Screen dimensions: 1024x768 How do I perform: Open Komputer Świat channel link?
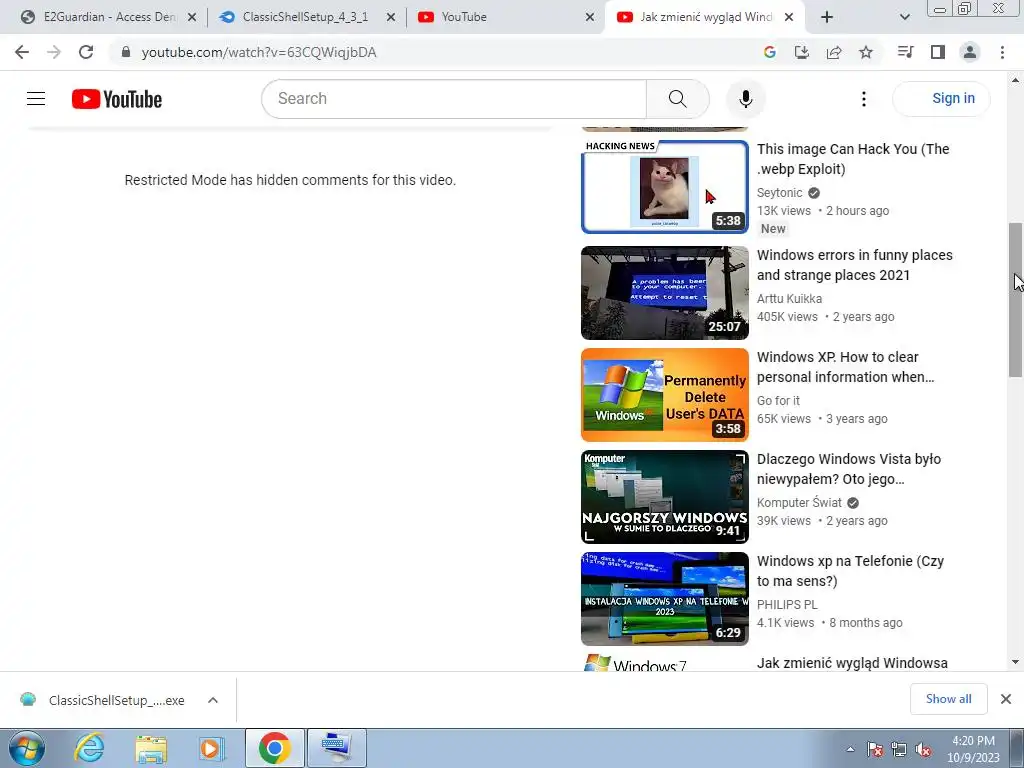(x=799, y=502)
